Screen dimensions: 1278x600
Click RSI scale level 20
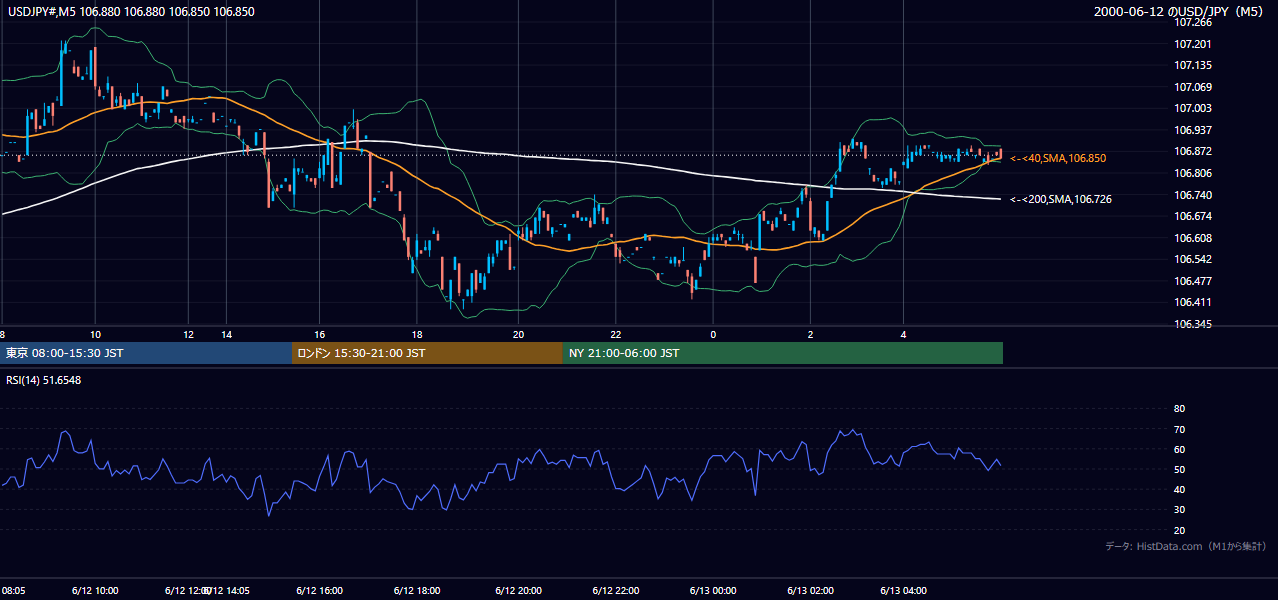pos(1179,530)
